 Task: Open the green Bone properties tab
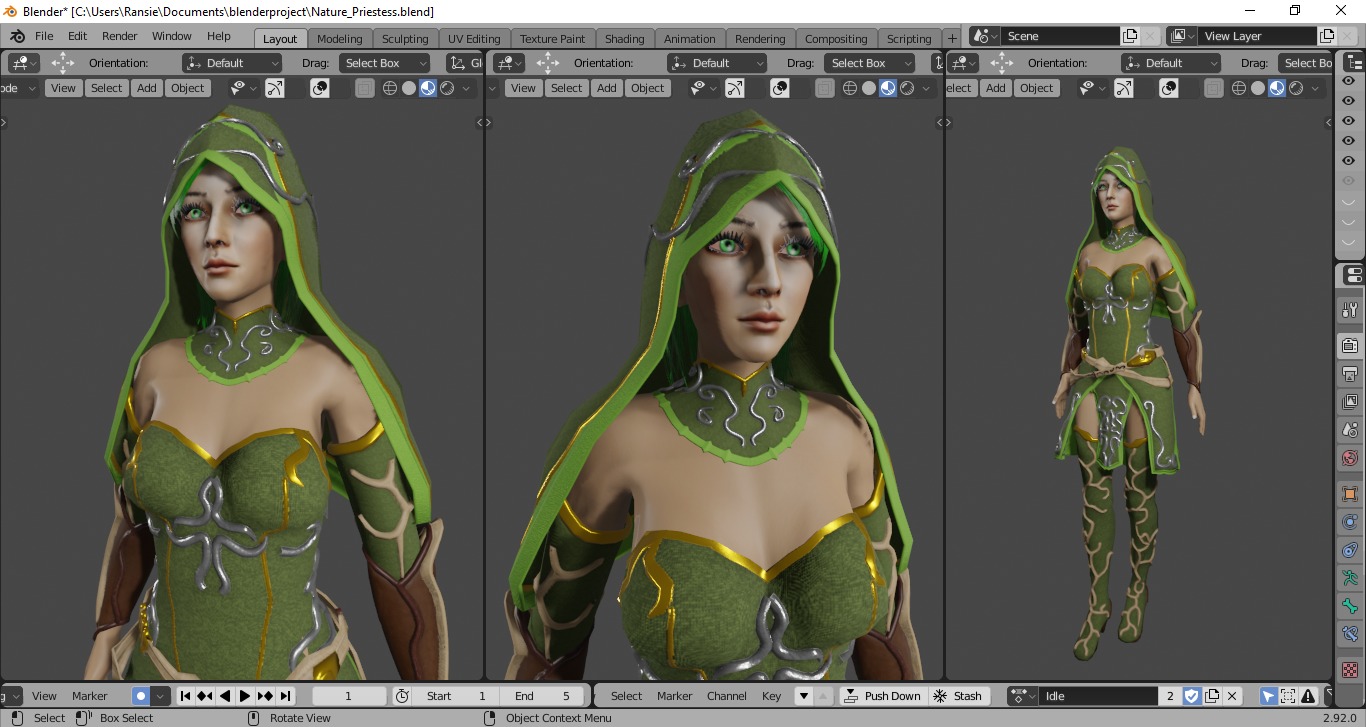point(1350,606)
